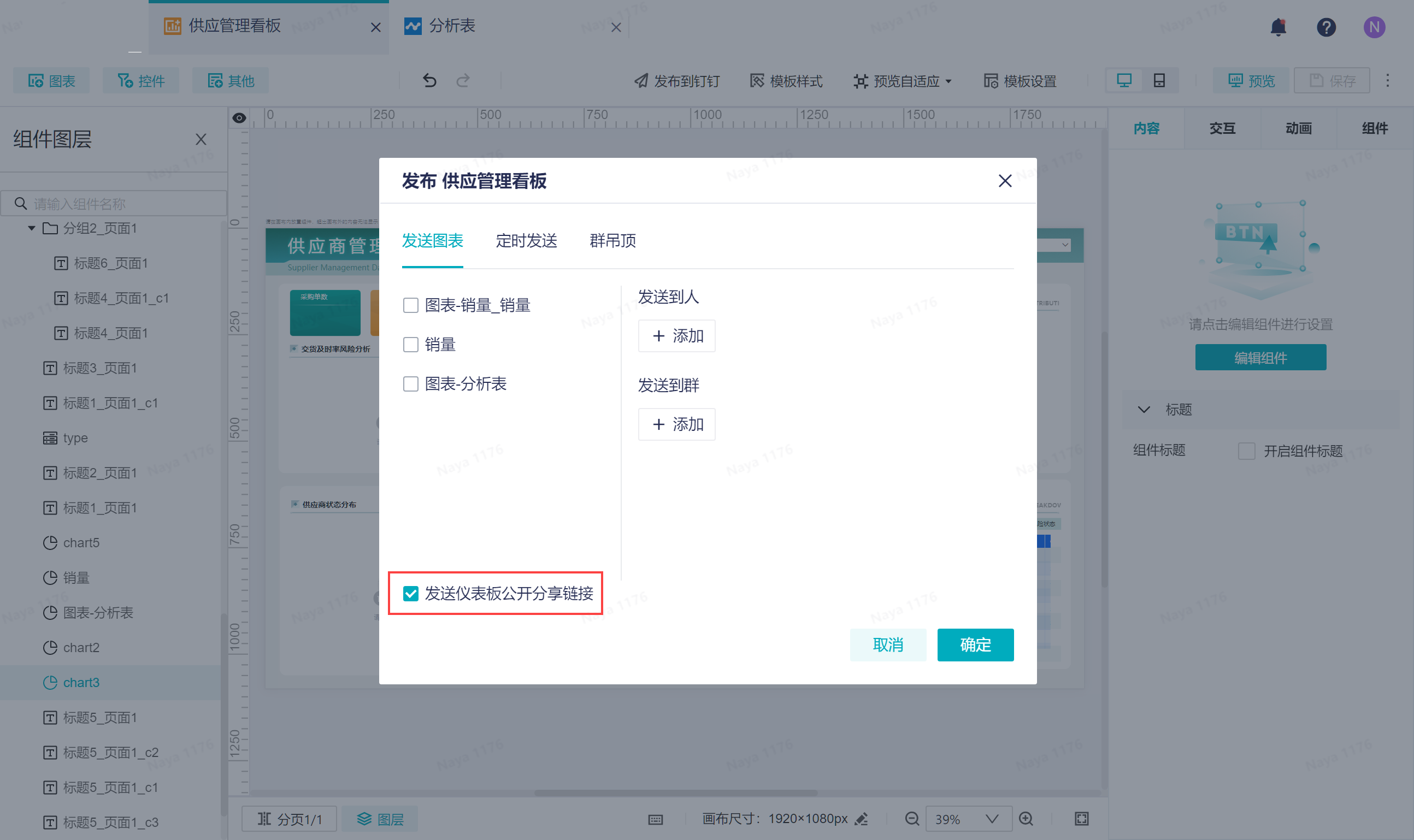Open the 预览自适应 dropdown
The height and width of the screenshot is (840, 1414).
pos(903,81)
